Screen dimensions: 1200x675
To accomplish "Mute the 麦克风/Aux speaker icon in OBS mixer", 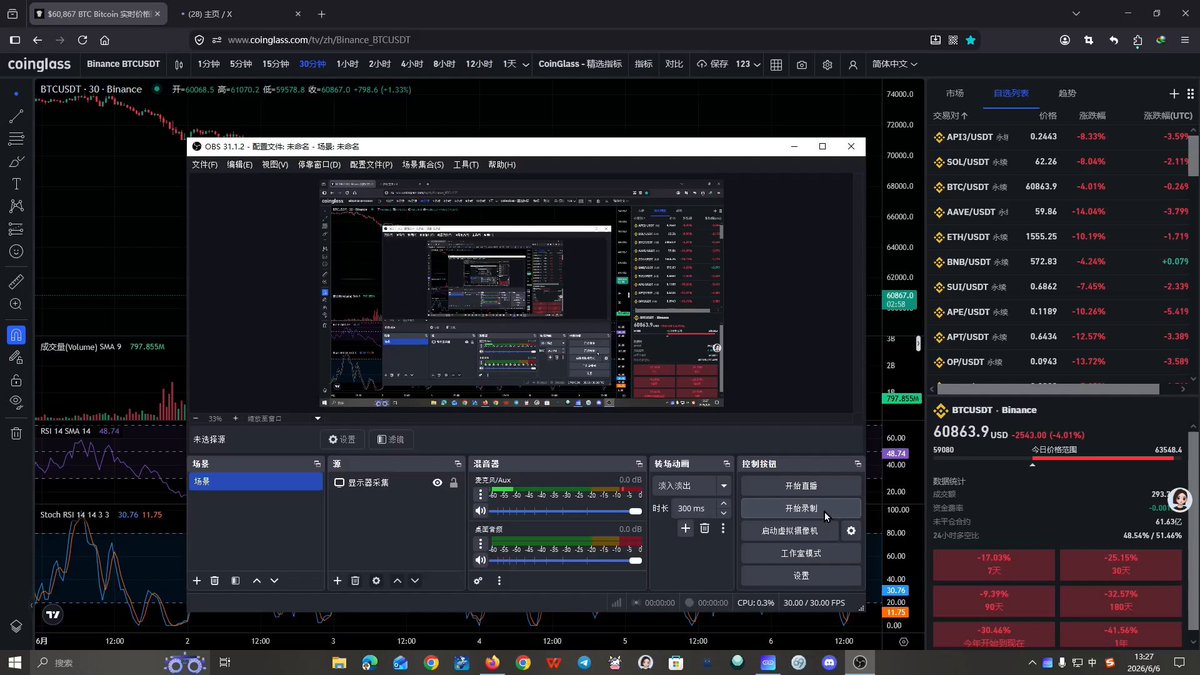I will [480, 511].
